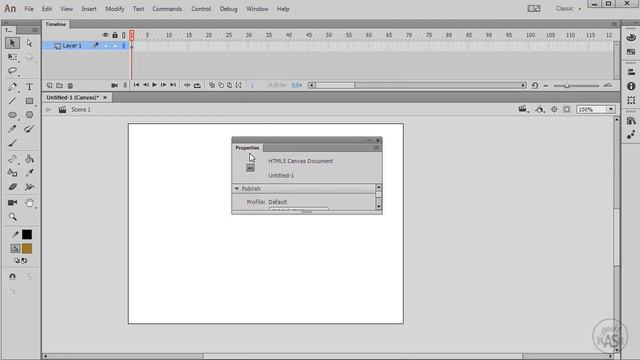Select the PolyStar tool

29,115
